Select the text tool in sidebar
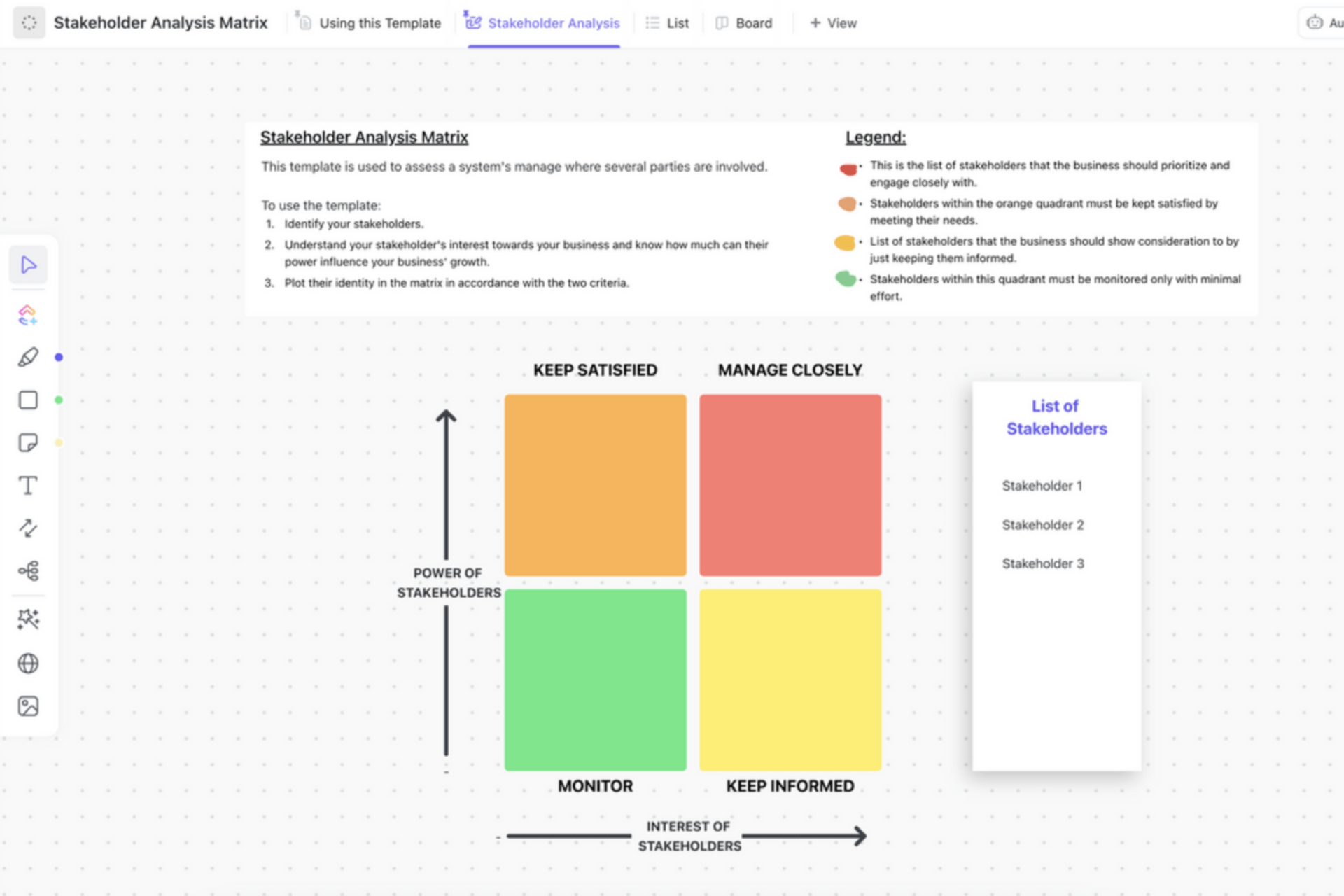 tap(28, 486)
